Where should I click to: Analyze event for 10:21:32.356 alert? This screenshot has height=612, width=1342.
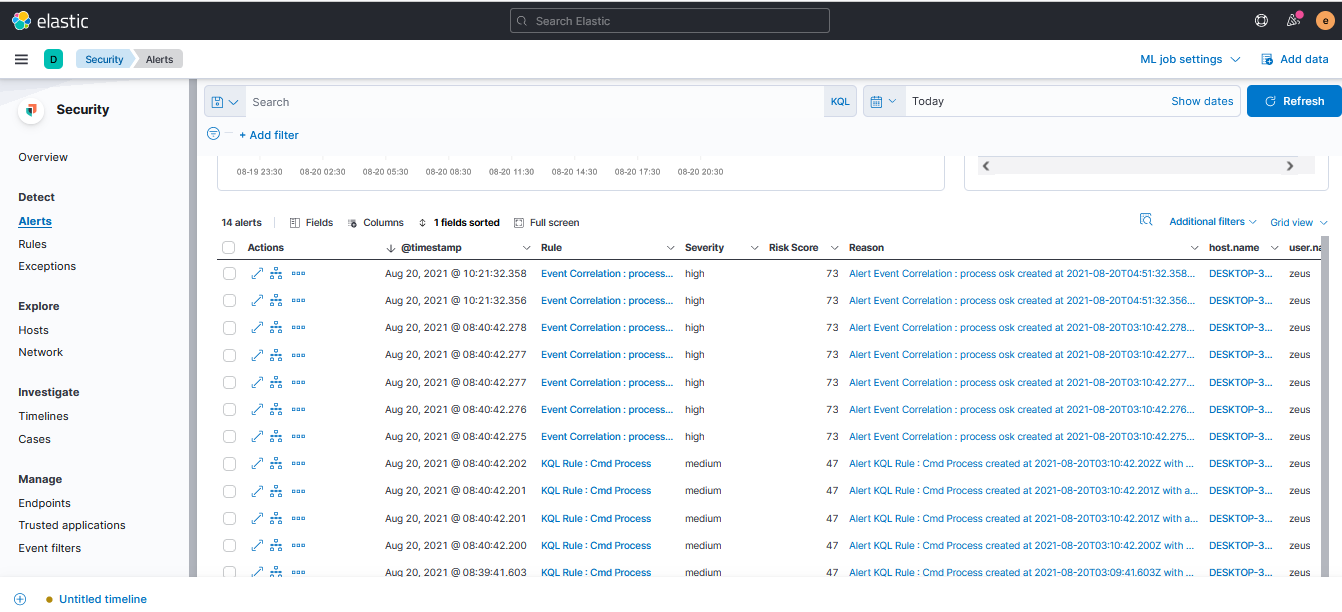coord(276,300)
